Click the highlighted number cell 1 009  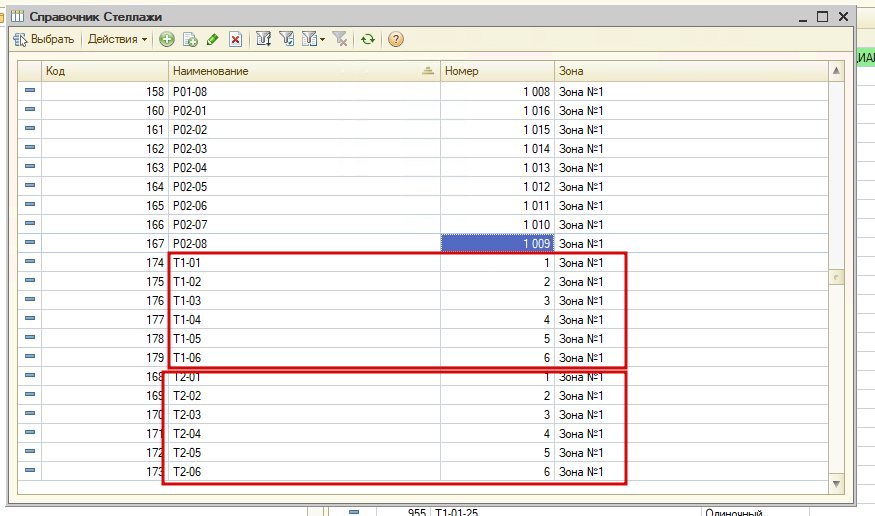pos(497,243)
